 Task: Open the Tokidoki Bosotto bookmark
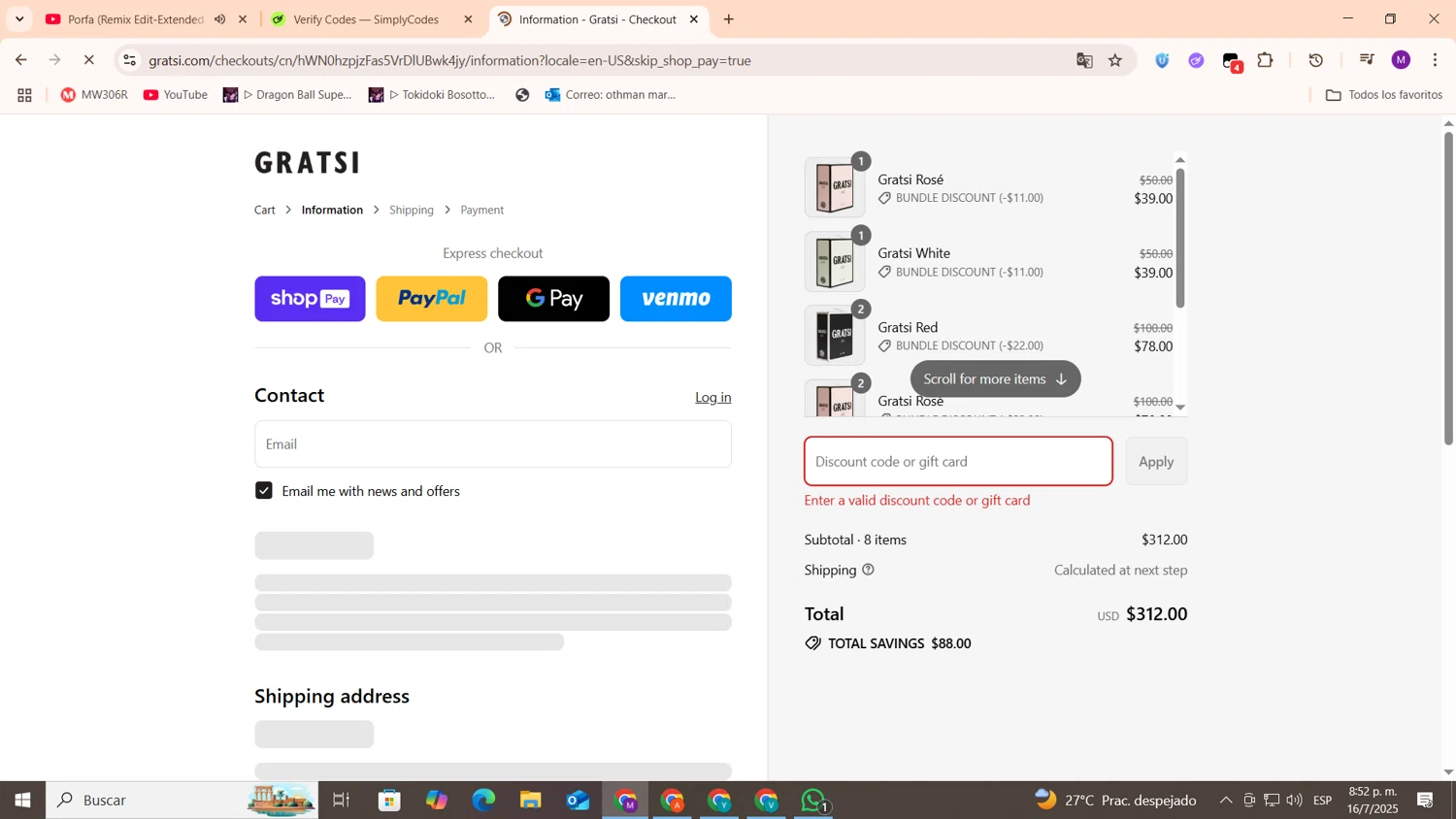432,95
